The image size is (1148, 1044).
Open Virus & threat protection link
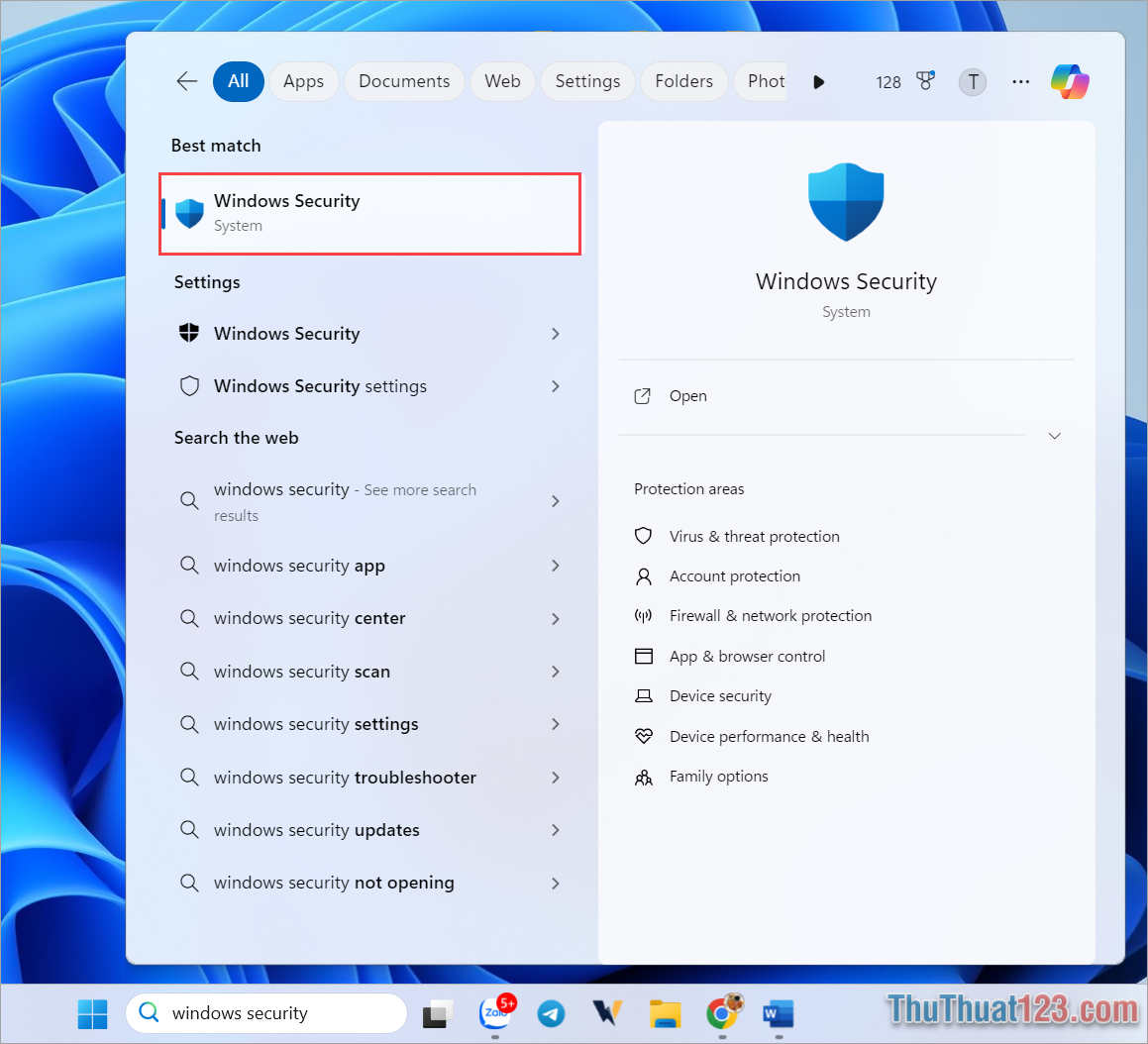(x=754, y=537)
